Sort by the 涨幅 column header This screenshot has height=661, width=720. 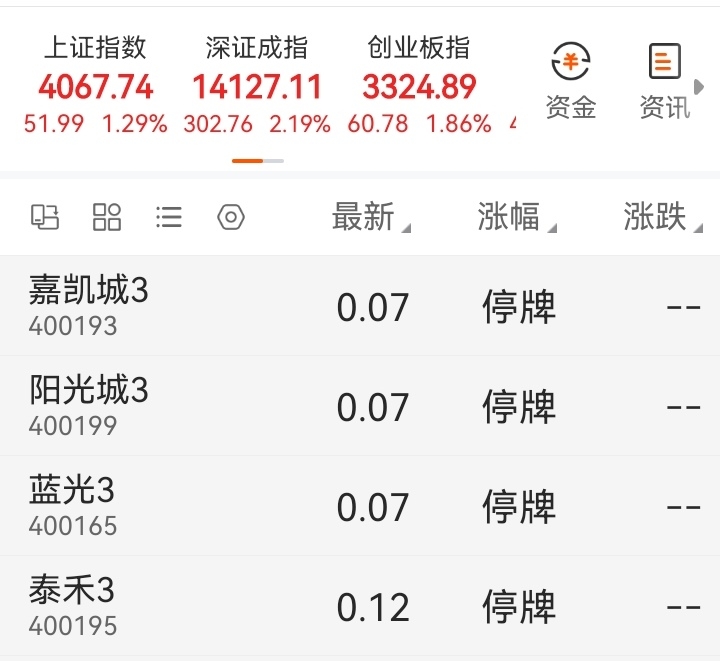coord(517,217)
